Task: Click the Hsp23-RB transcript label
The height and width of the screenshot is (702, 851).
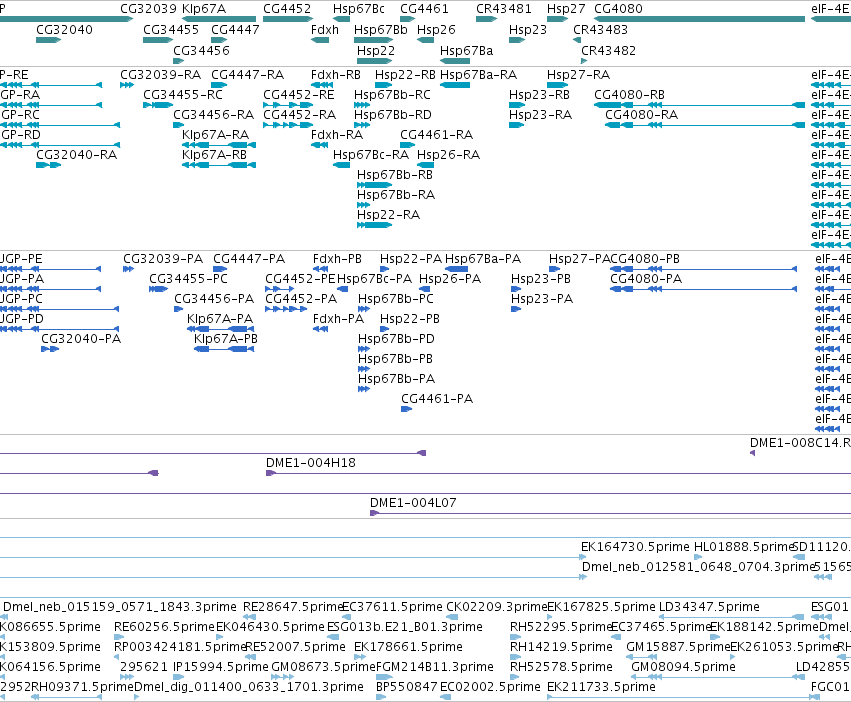Action: (x=539, y=94)
